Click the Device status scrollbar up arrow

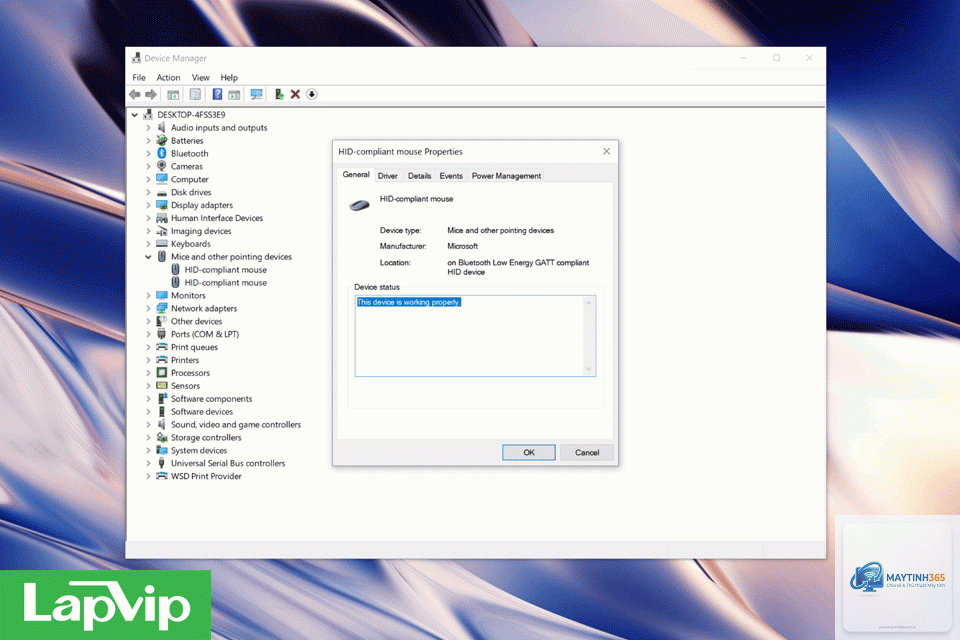[588, 303]
